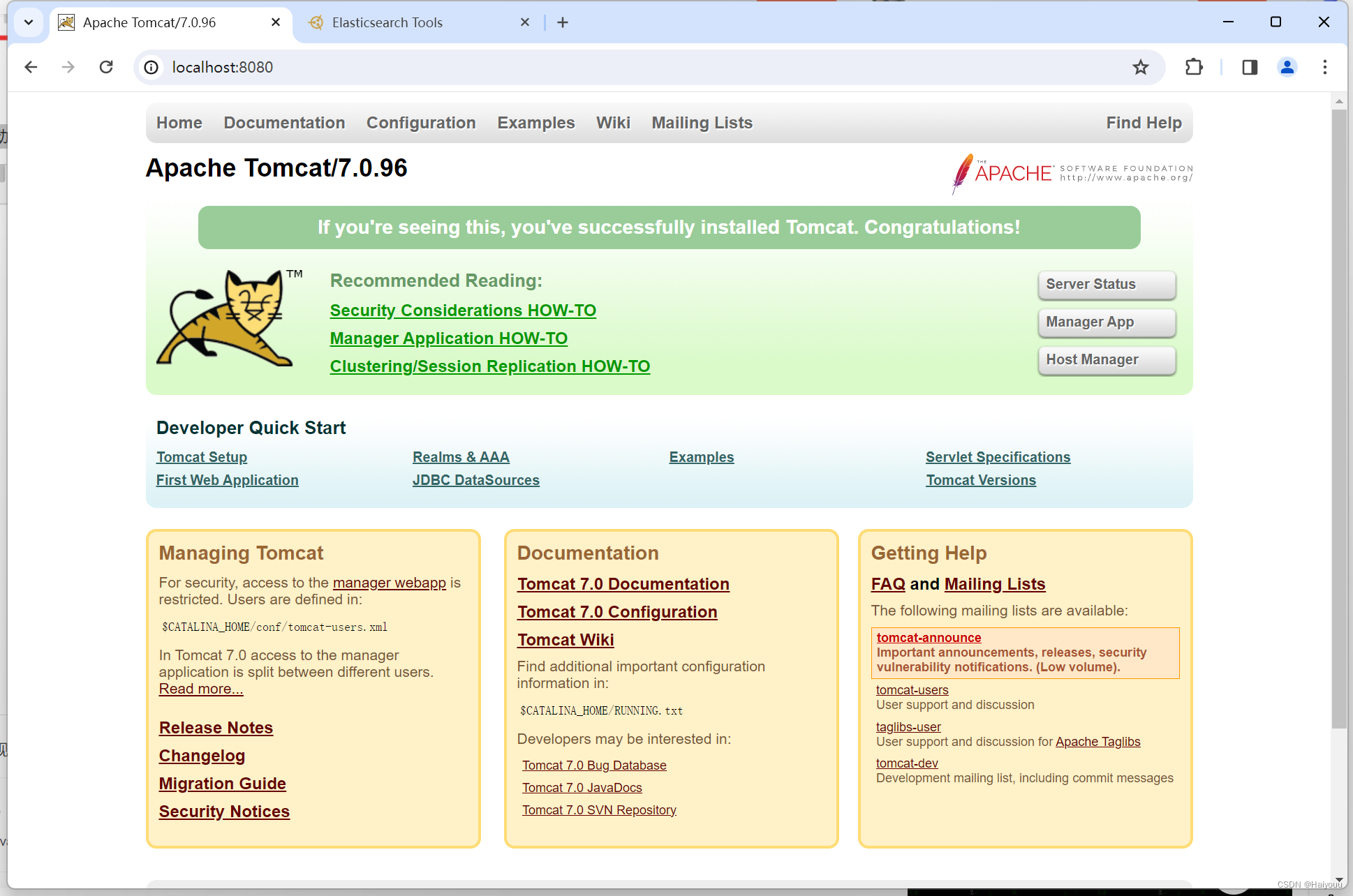This screenshot has width=1353, height=896.
Task: Click the scrollbar up arrow
Action: pos(1339,101)
